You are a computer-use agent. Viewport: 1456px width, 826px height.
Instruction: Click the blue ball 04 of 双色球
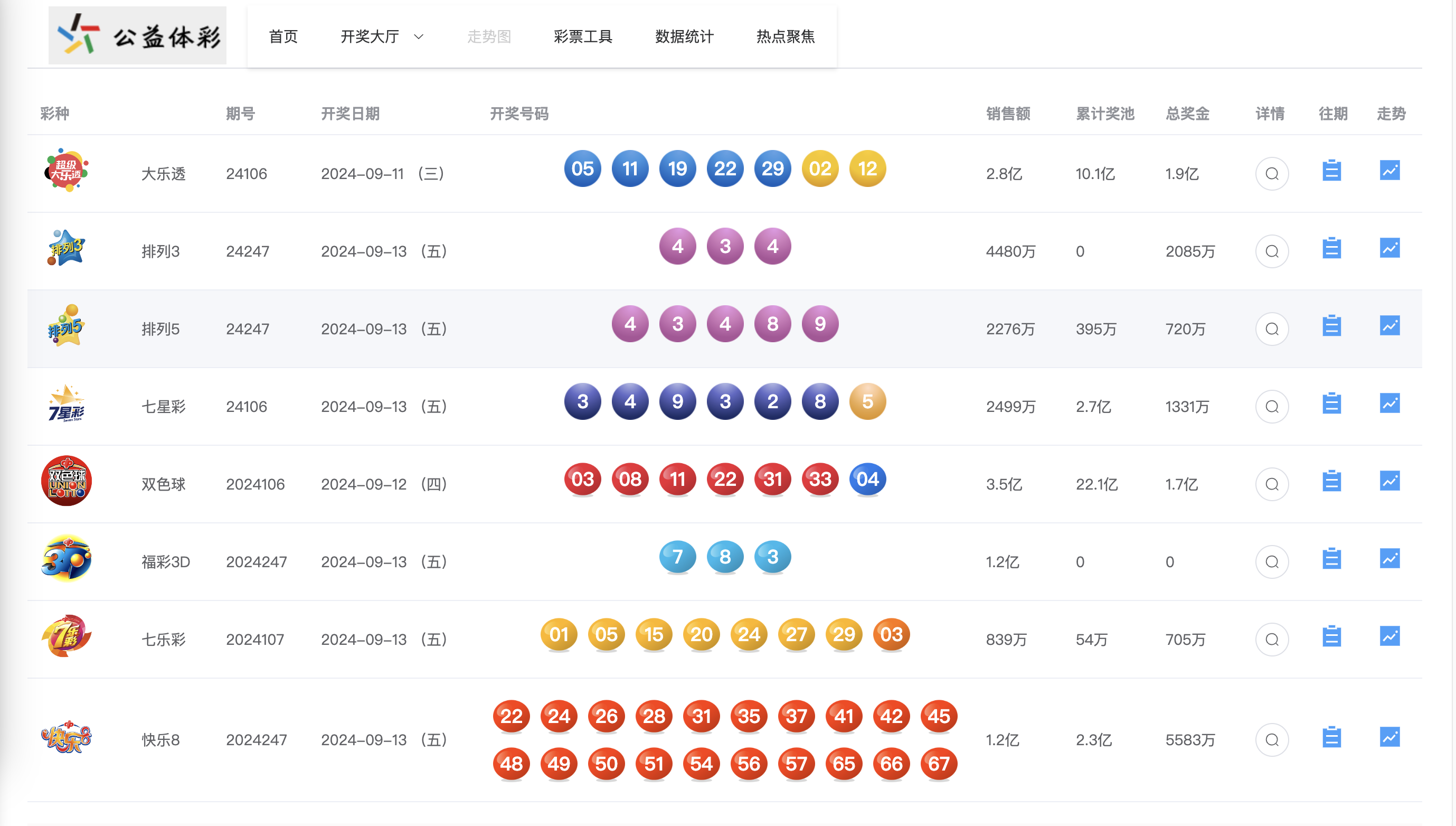[867, 480]
